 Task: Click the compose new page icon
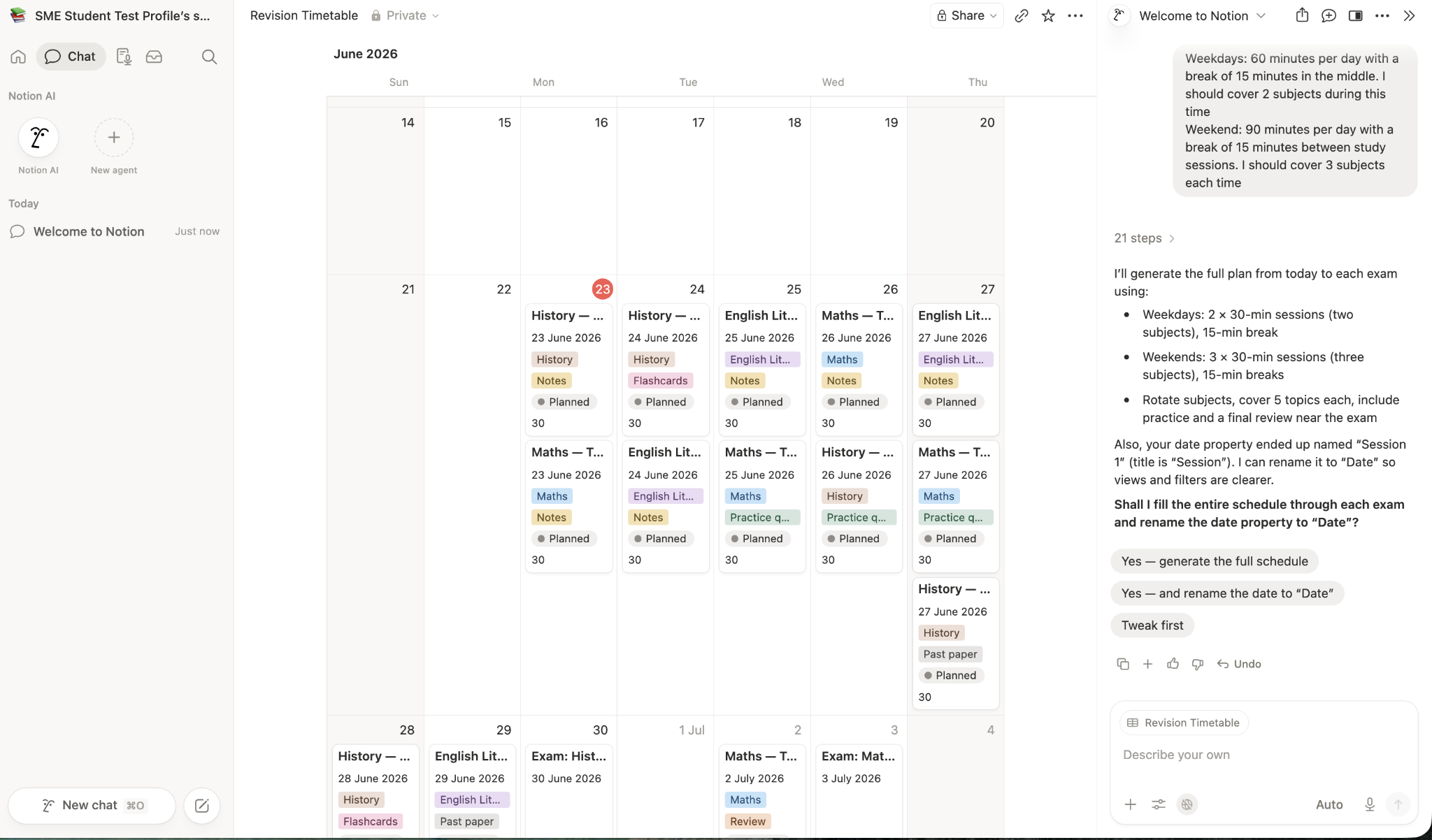point(202,806)
